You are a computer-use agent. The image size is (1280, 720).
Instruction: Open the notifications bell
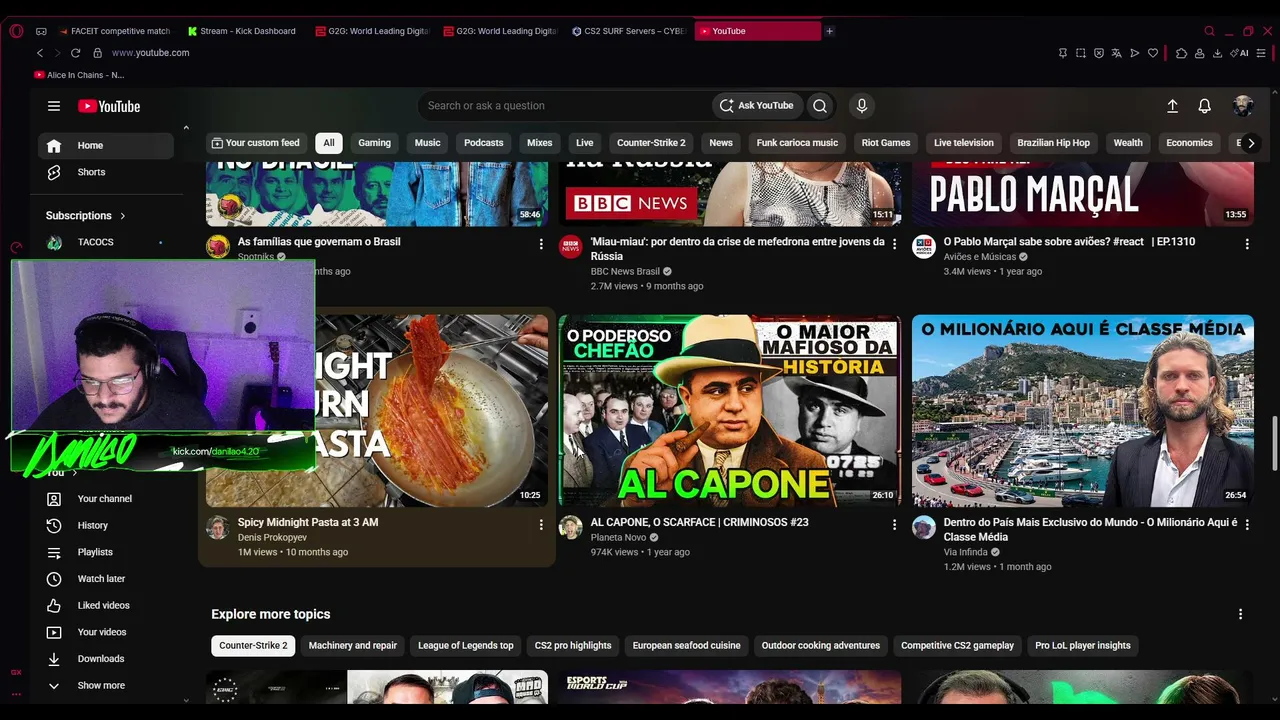(1205, 106)
